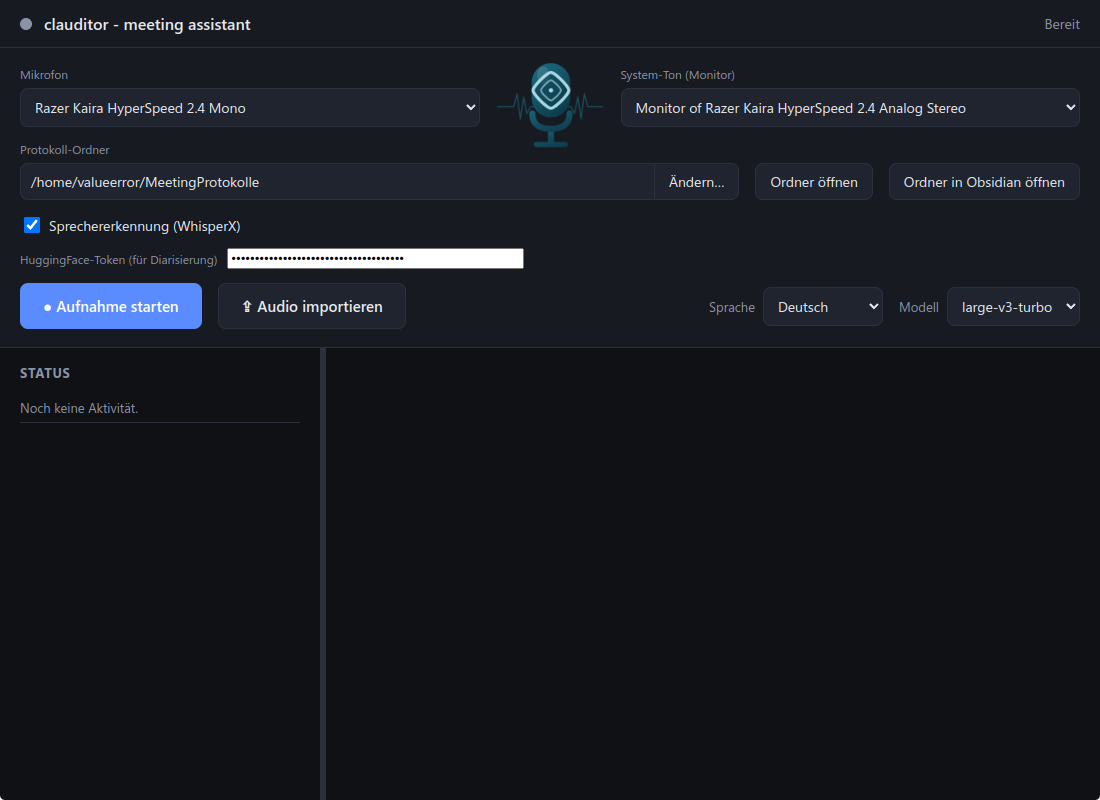Image resolution: width=1100 pixels, height=800 pixels.
Task: Click the HuggingFace-Token (für Diarisierung) label
Action: (x=119, y=260)
